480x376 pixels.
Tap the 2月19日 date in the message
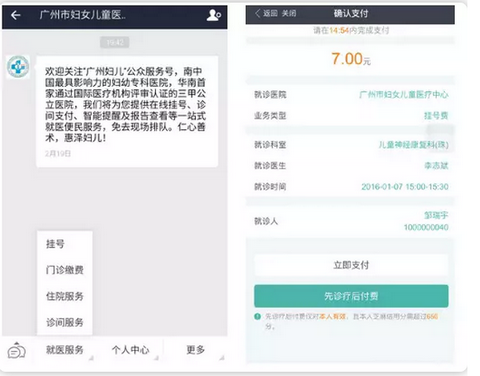pyautogui.click(x=58, y=154)
